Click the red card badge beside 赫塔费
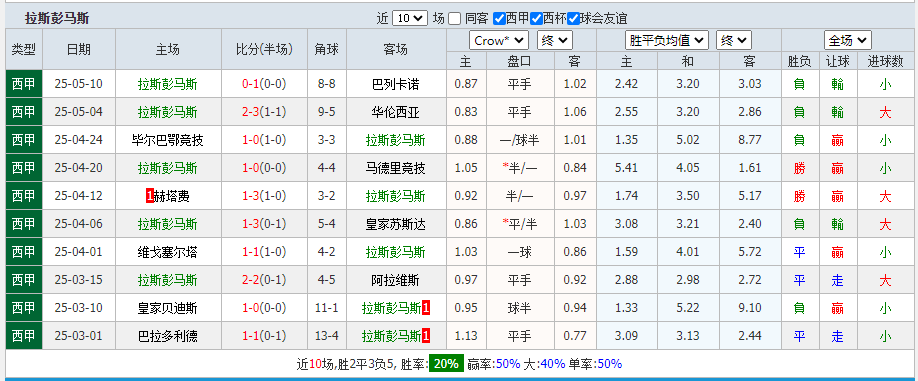Viewport: 918px width, 381px height. pos(149,196)
